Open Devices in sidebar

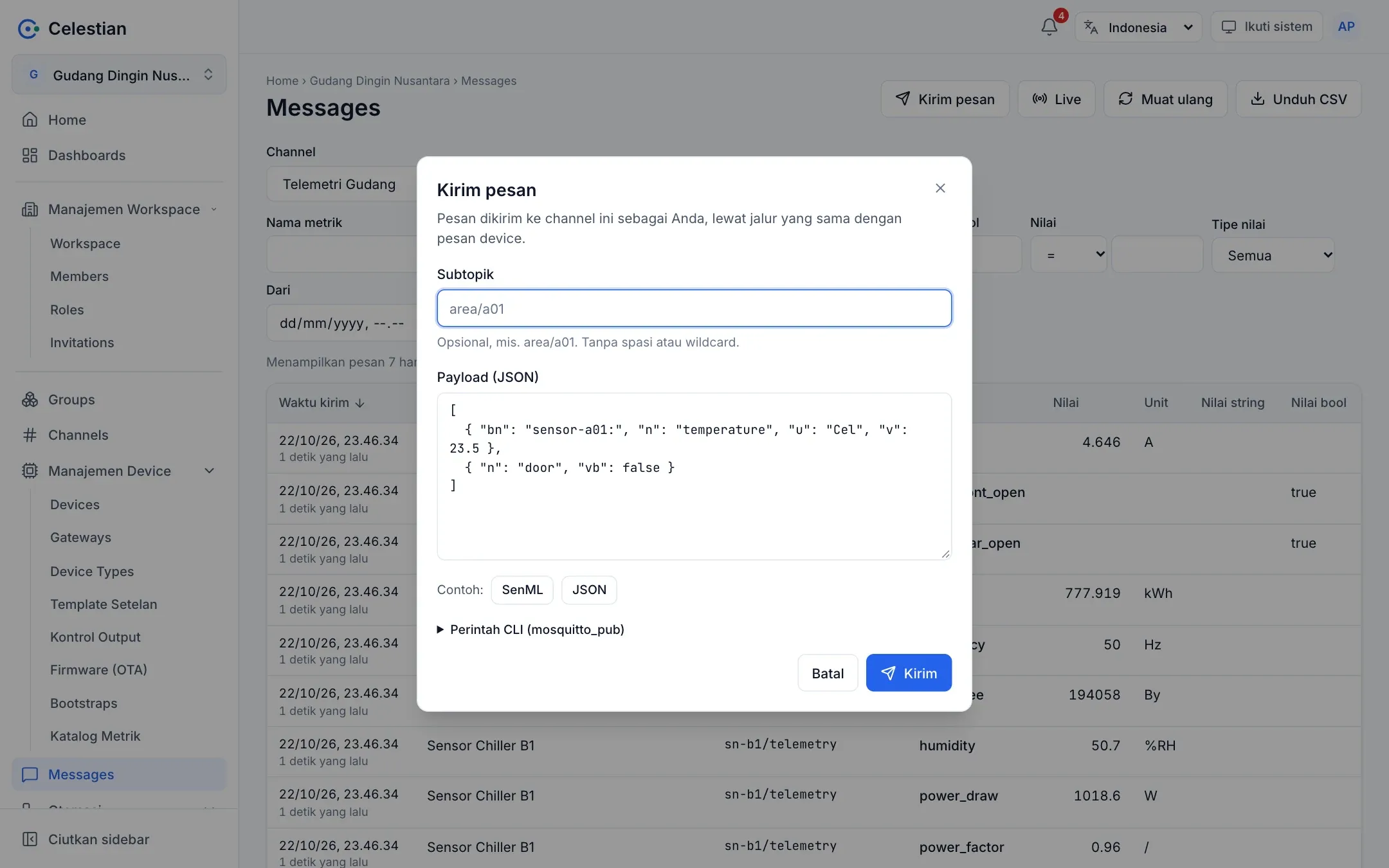pyautogui.click(x=75, y=505)
